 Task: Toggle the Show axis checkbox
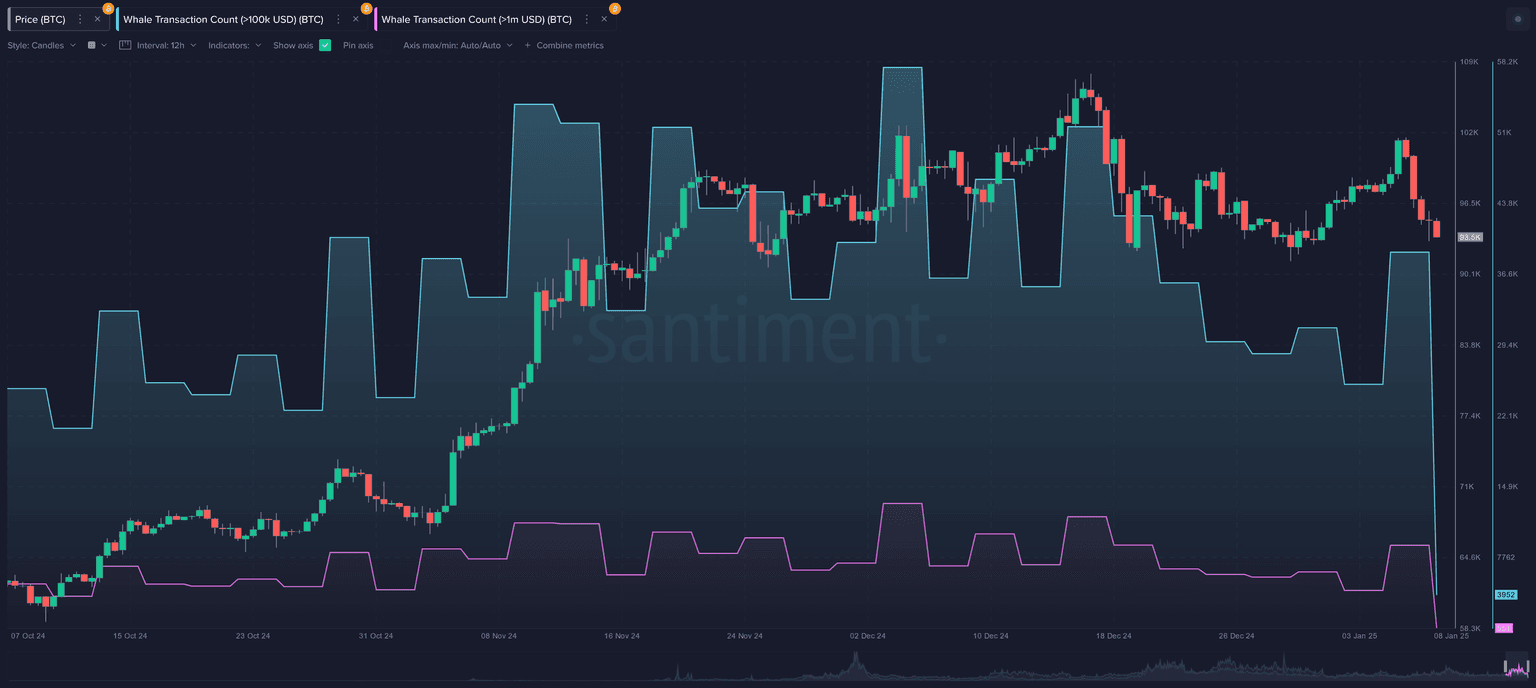point(325,45)
